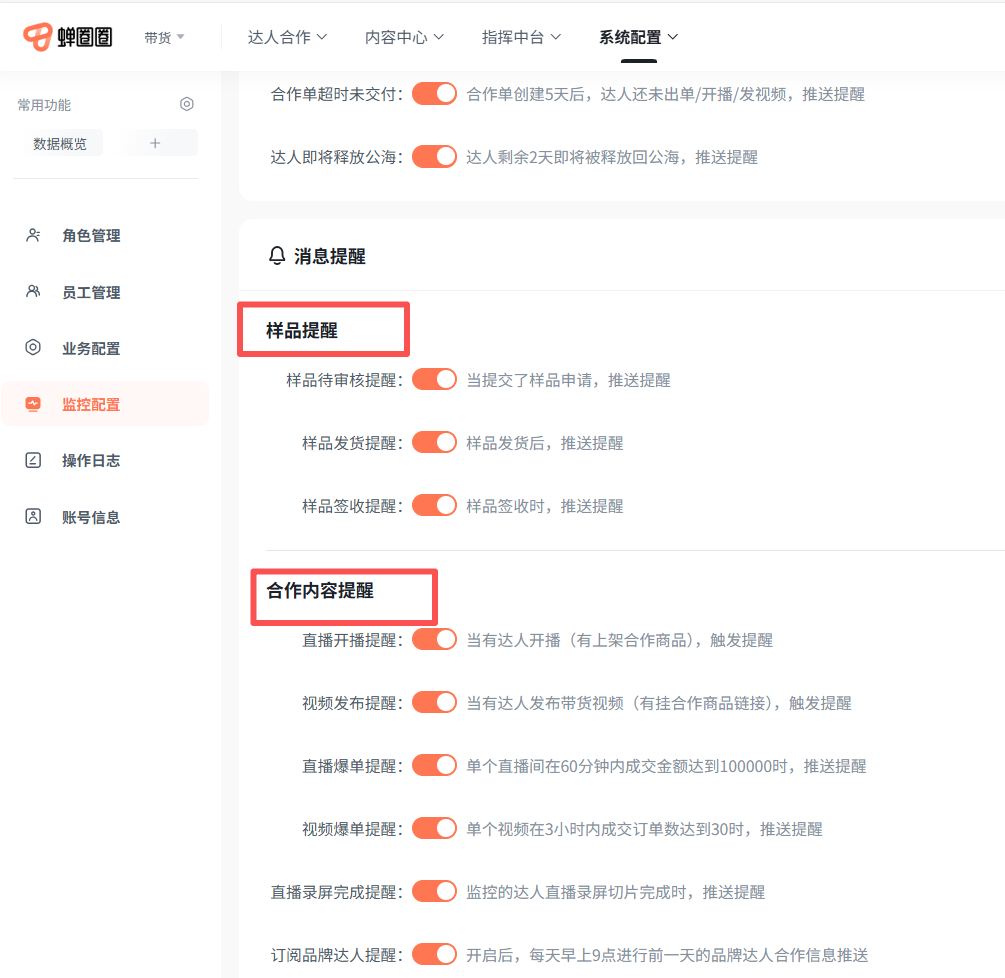Click the 监控配置 monitor icon
This screenshot has width=1005, height=978.
[x=33, y=404]
